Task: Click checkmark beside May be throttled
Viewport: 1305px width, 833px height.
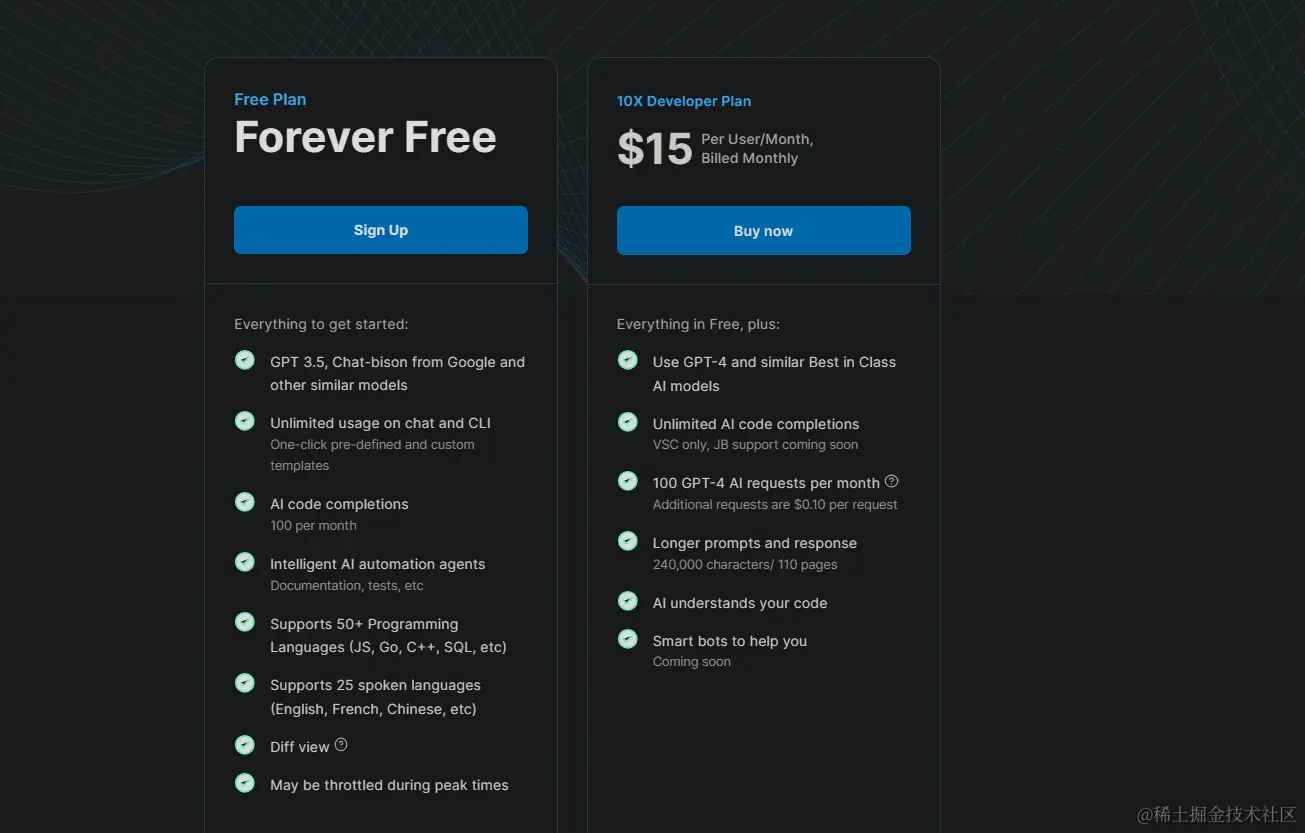Action: tap(245, 783)
